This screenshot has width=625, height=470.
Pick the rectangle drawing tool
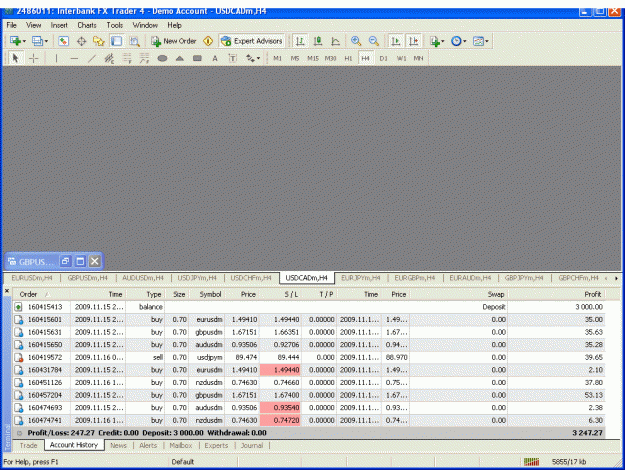coord(197,58)
